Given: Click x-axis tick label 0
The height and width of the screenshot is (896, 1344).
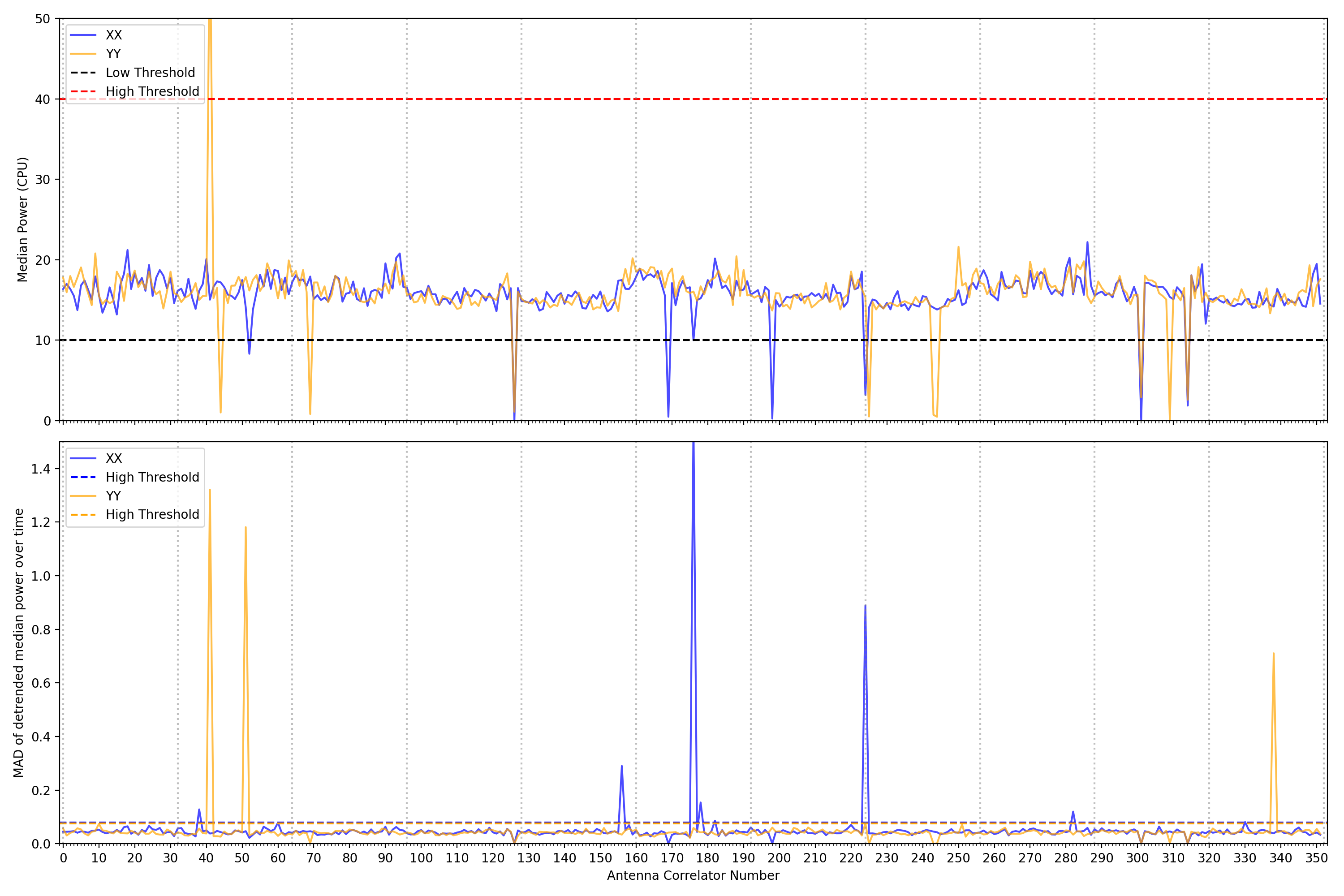Looking at the screenshot, I should coord(64,858).
